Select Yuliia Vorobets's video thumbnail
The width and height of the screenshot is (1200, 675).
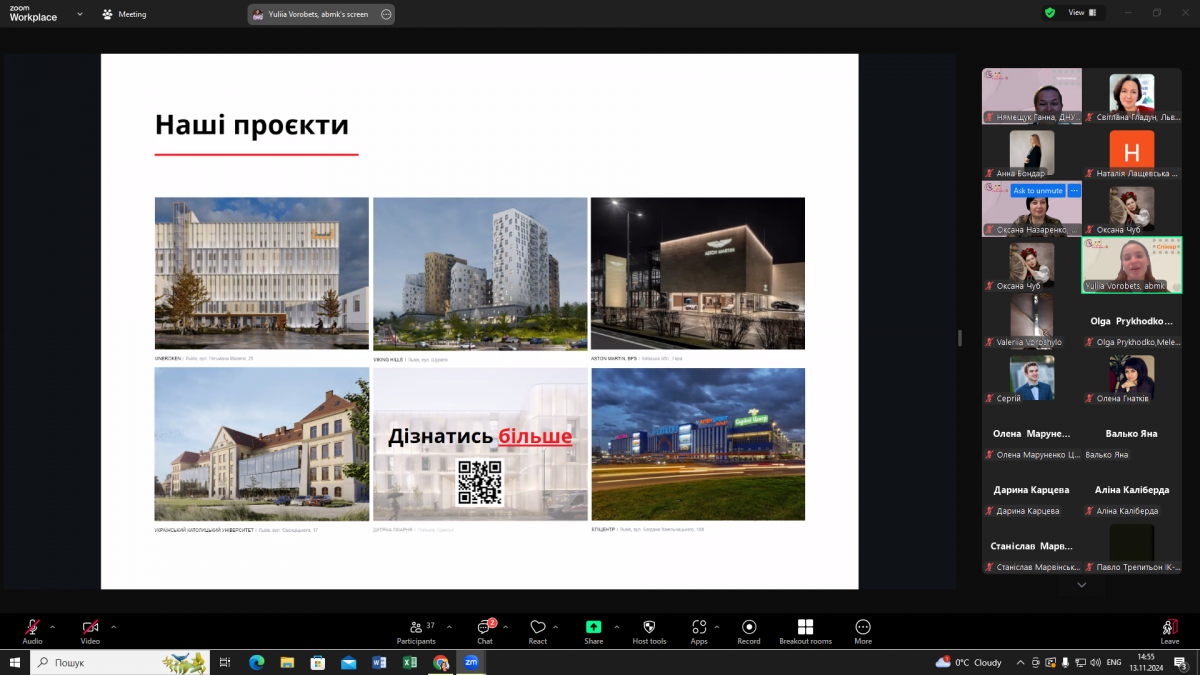pyautogui.click(x=1130, y=265)
